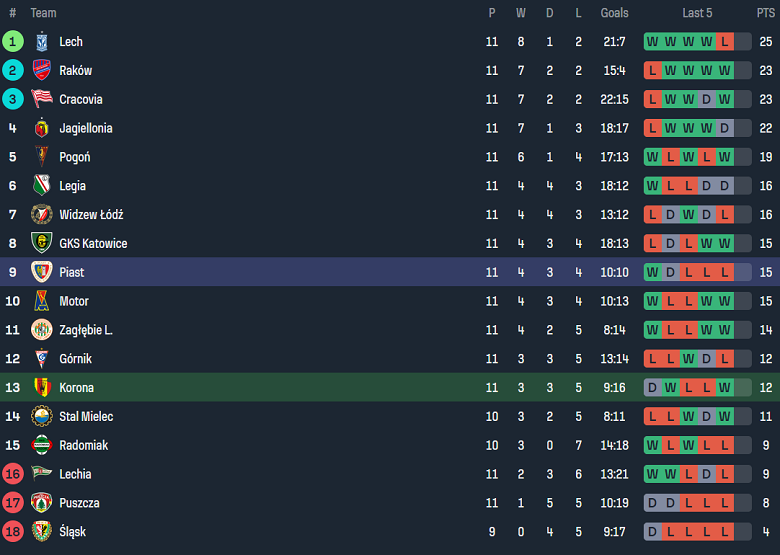Click Lech's most recent loss badge
Screen dimensions: 780x555
coord(724,42)
